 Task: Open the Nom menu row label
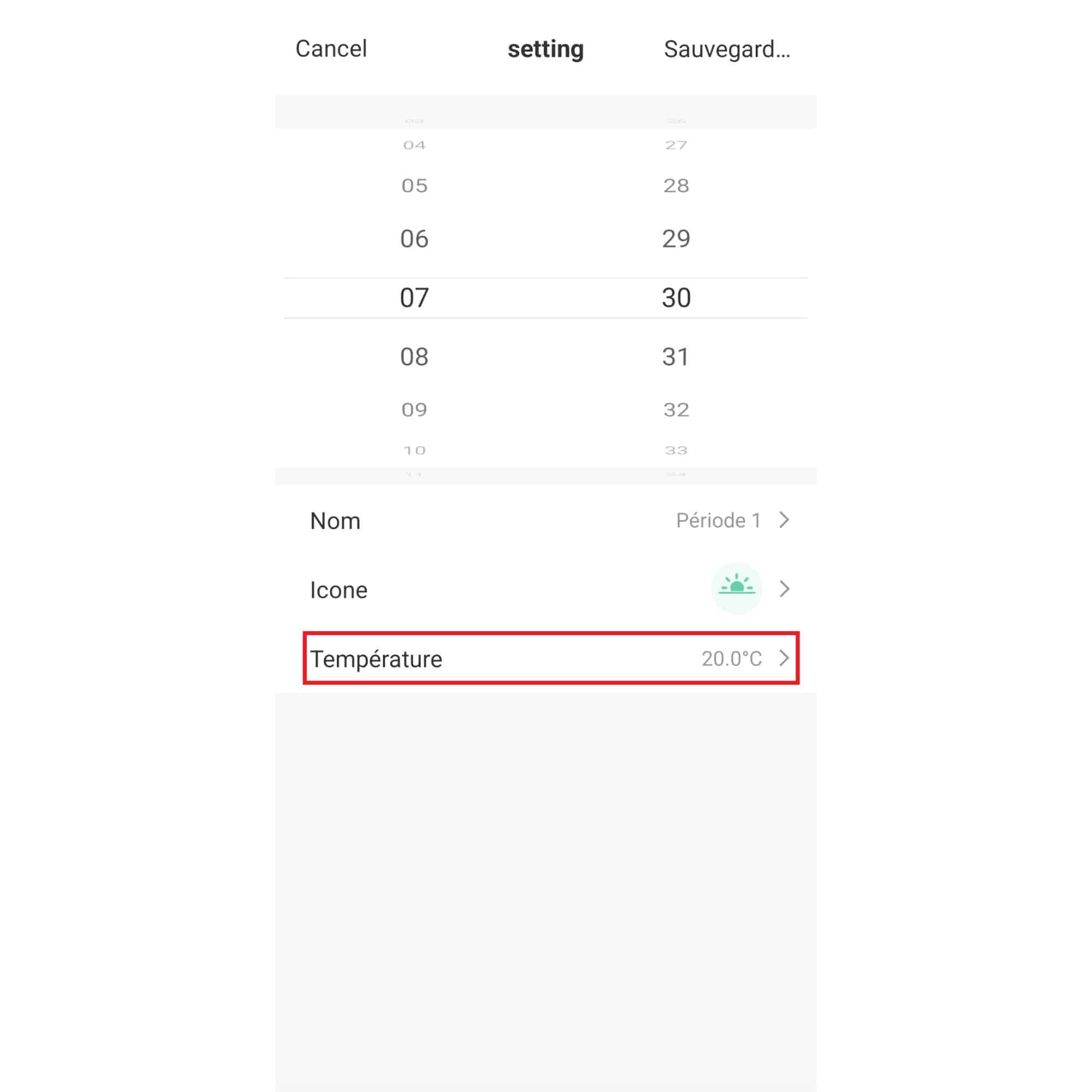pyautogui.click(x=335, y=521)
